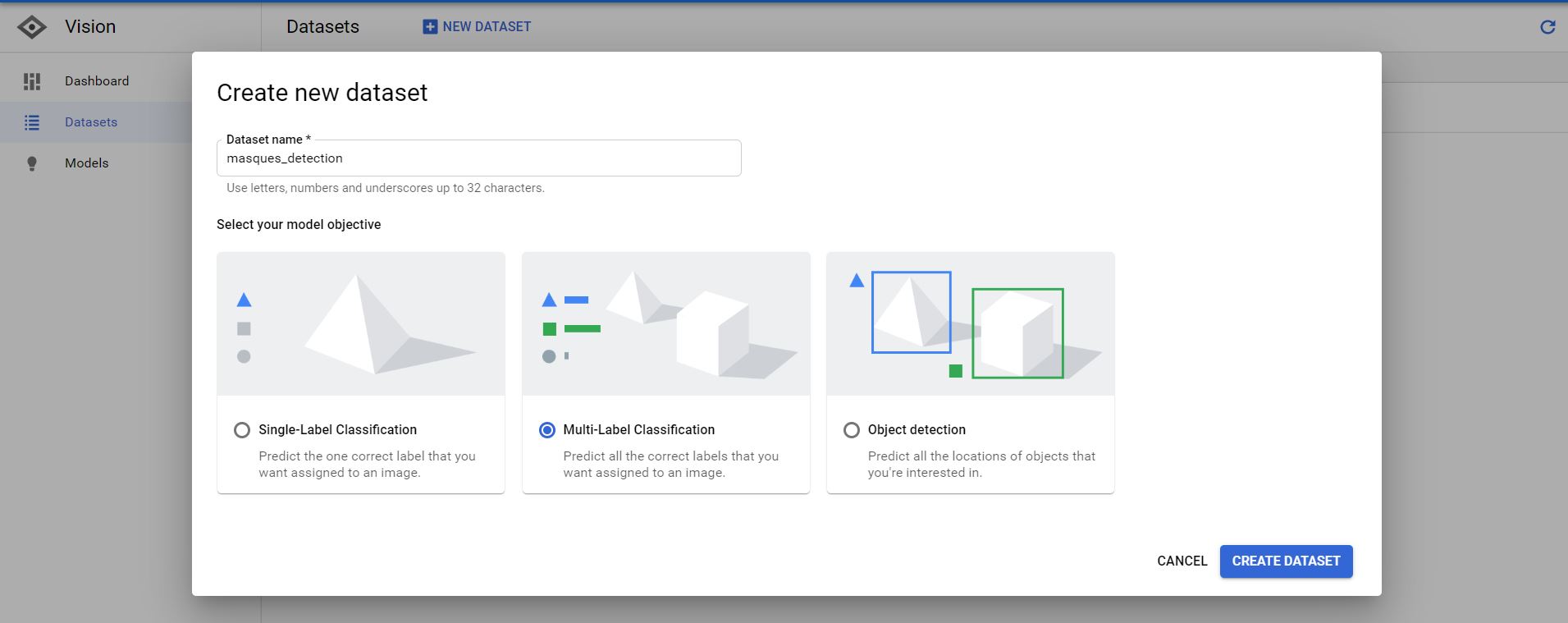Screen dimensions: 1568x623
Task: Go to Datasets in the sidebar
Action: pos(91,122)
